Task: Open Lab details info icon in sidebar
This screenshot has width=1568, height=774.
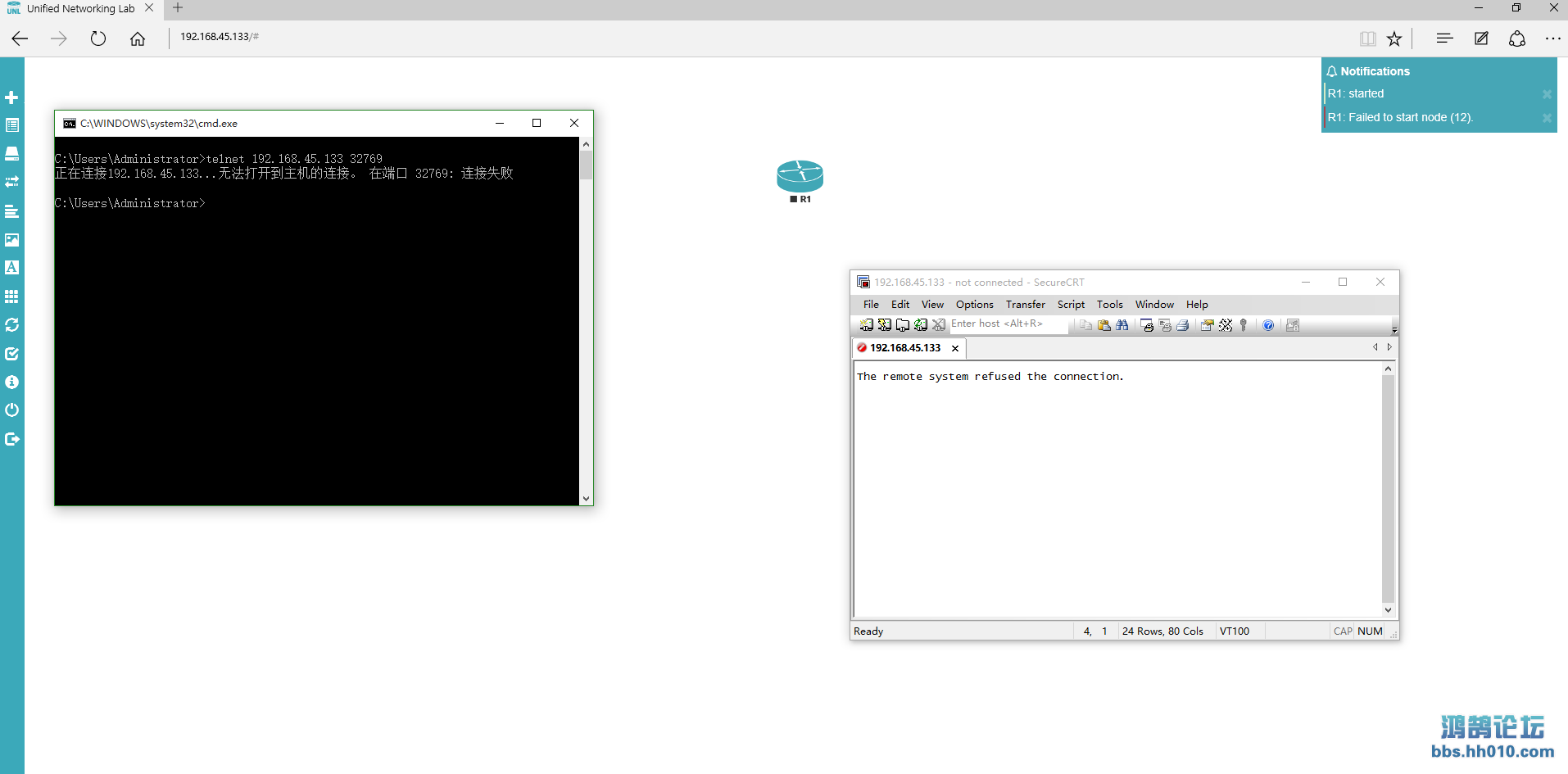Action: point(11,382)
